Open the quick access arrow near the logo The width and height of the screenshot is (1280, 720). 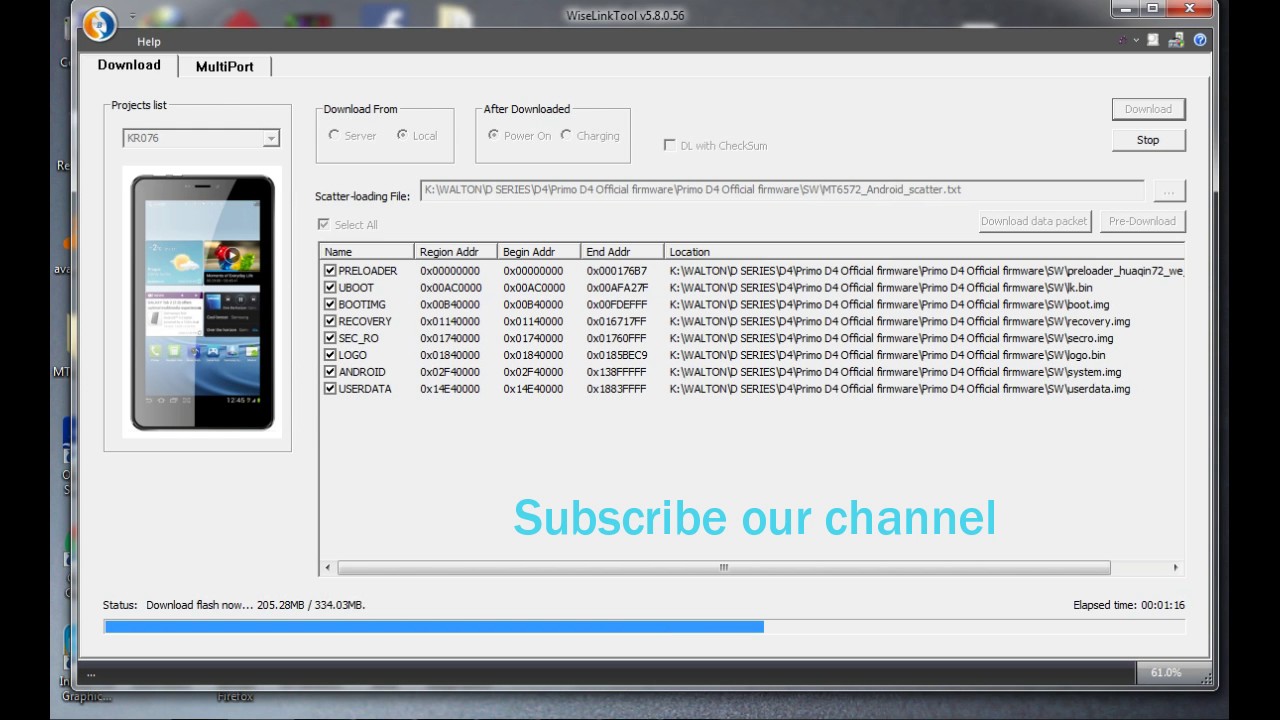click(133, 17)
